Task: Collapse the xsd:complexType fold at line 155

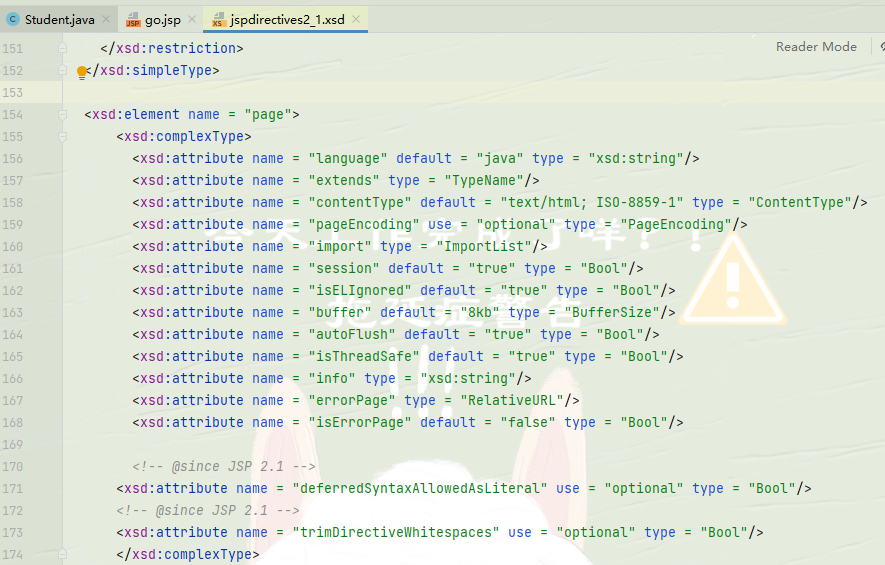Action: point(63,137)
